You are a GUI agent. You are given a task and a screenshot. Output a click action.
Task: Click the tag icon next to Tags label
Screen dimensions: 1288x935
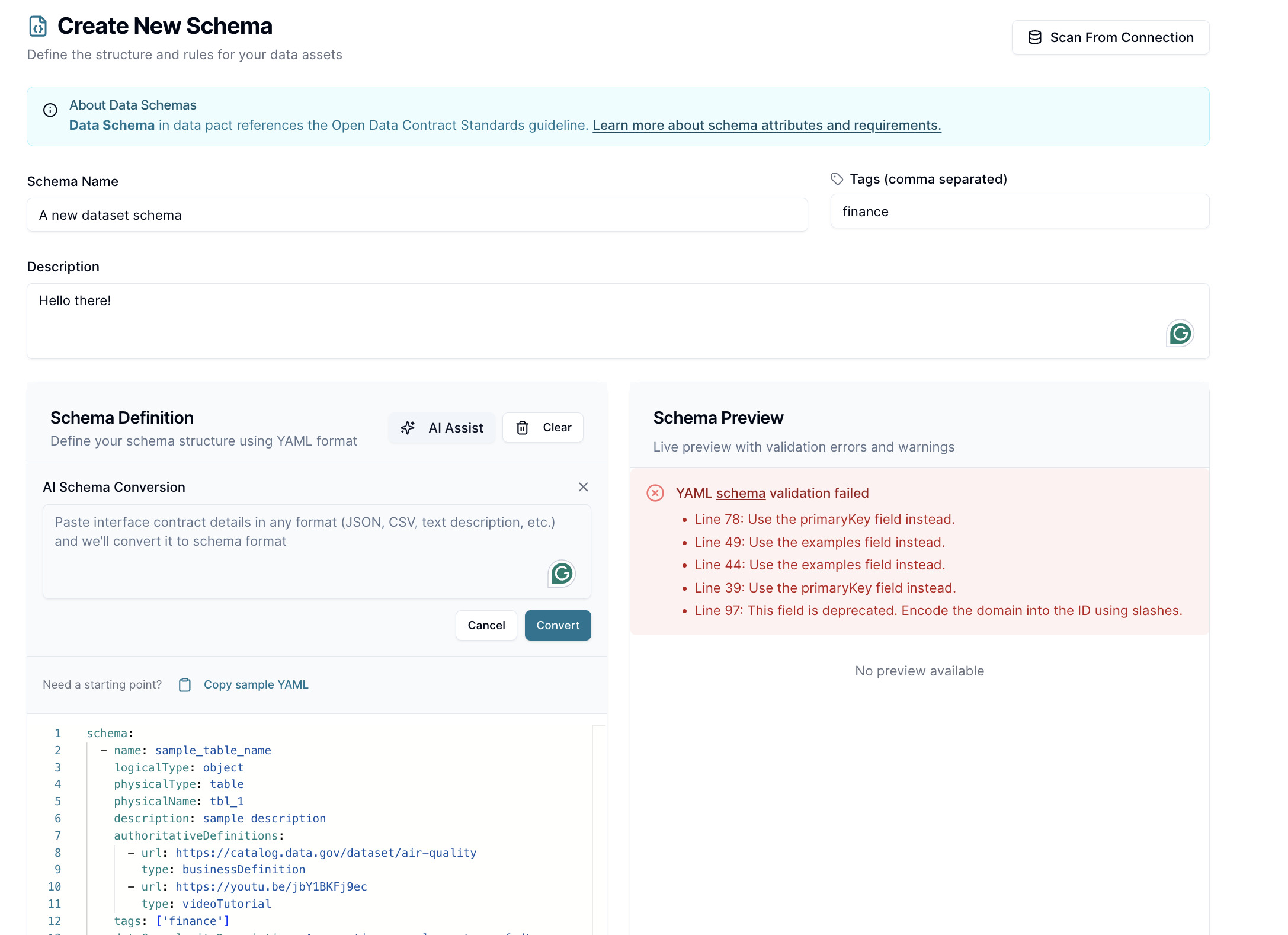[x=837, y=179]
